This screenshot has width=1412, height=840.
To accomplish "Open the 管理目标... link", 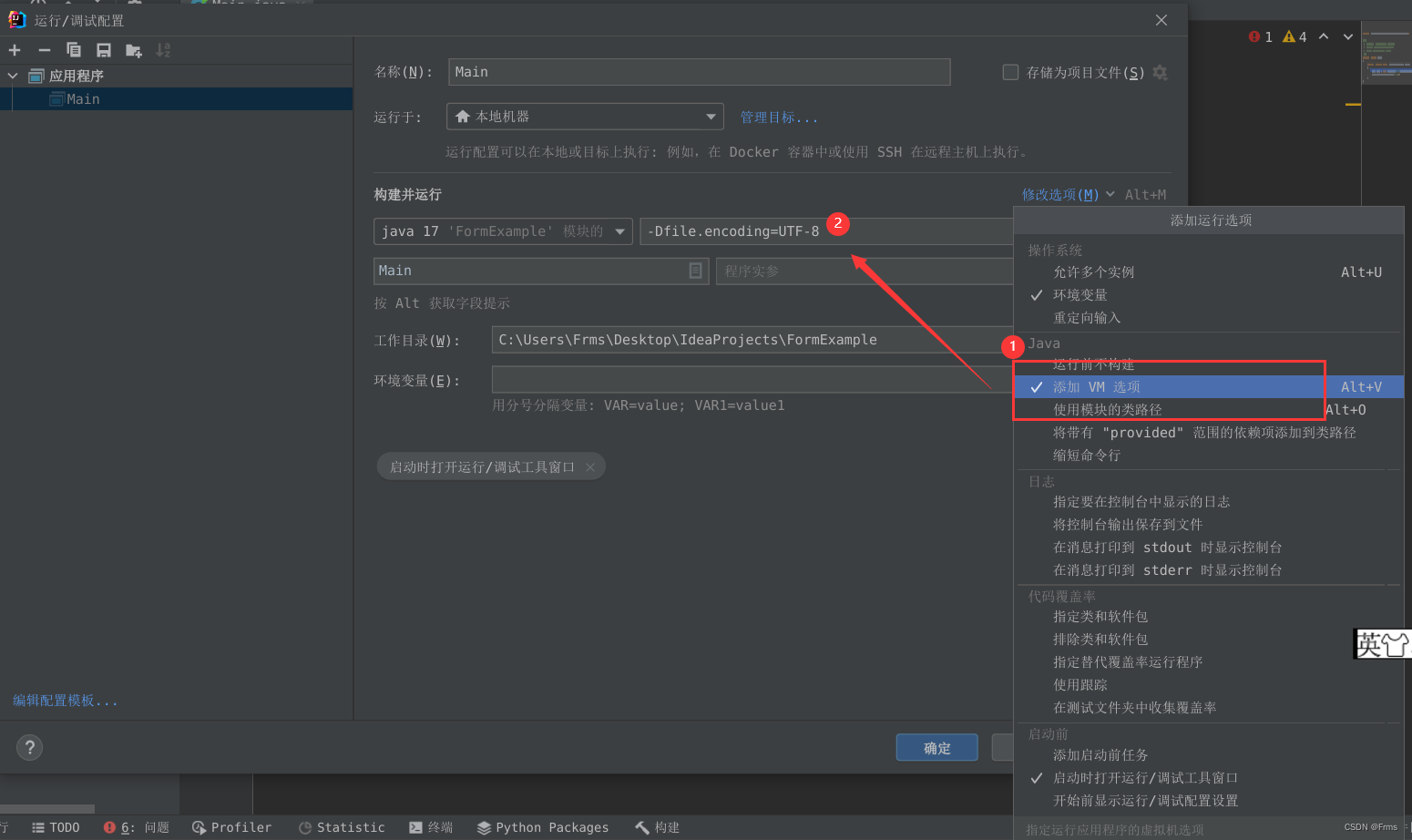I will tap(779, 118).
